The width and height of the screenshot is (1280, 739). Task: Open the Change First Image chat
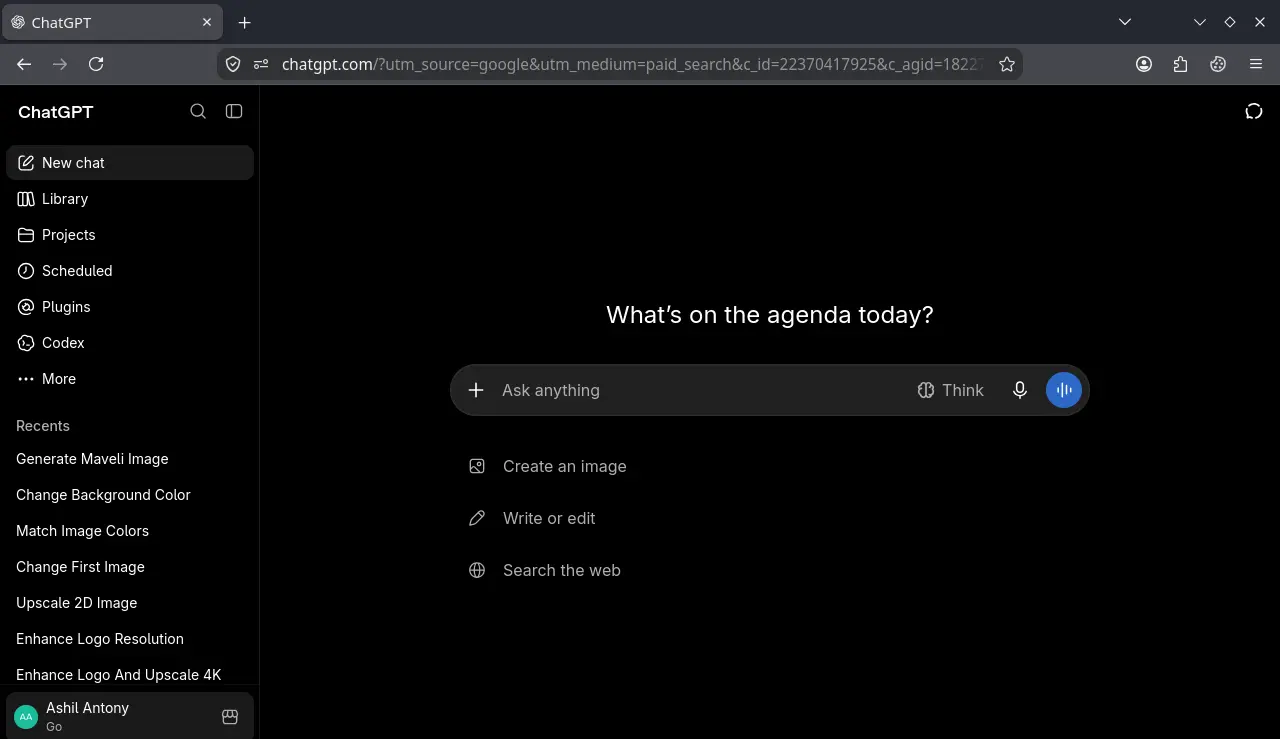click(x=130, y=567)
